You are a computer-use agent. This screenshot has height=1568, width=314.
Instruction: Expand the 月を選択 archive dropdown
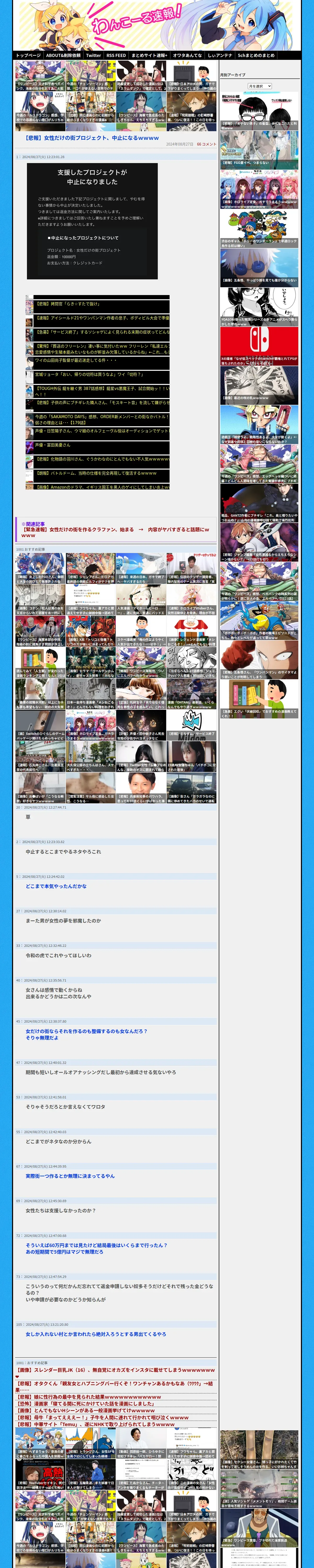tap(260, 87)
